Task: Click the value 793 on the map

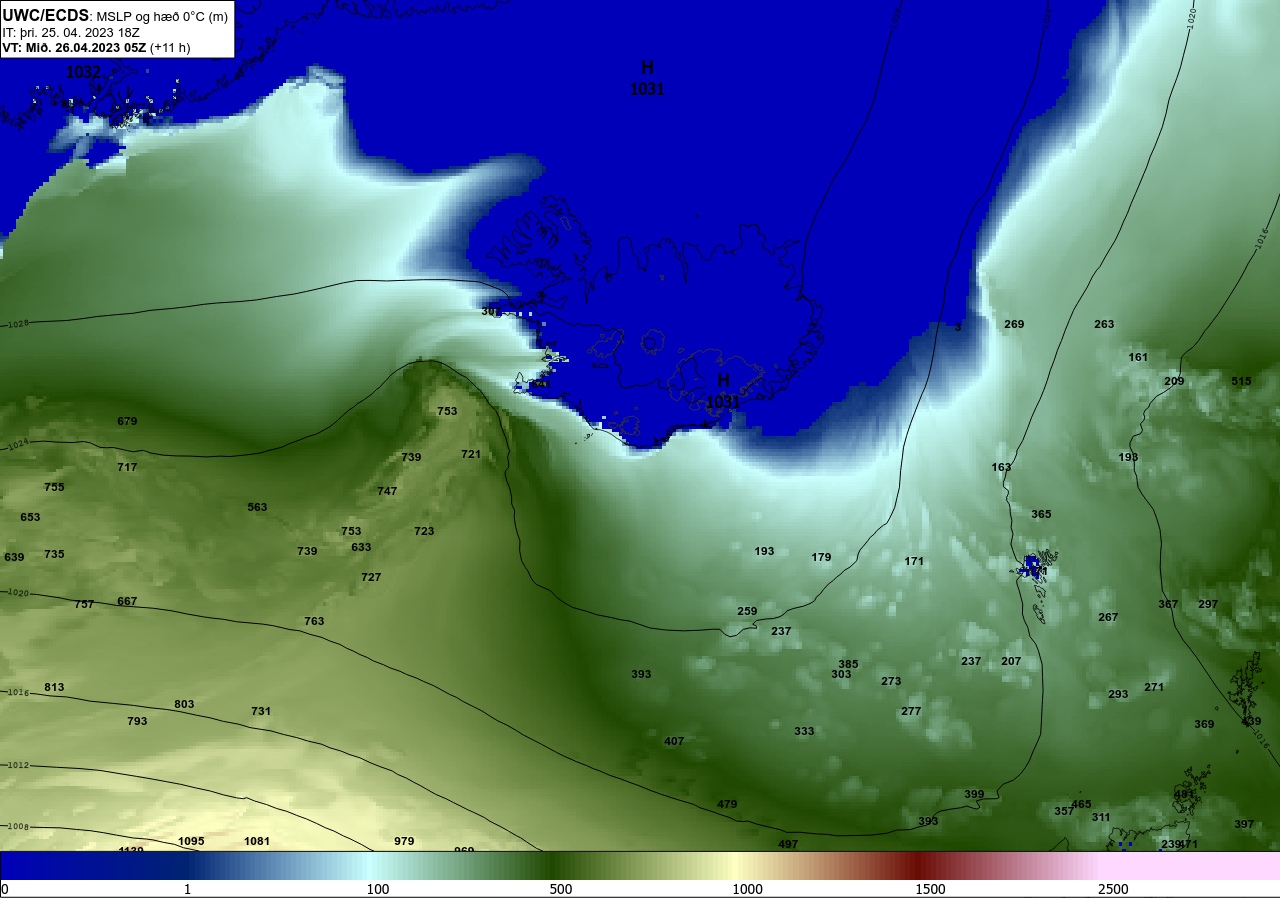Action: [x=137, y=721]
